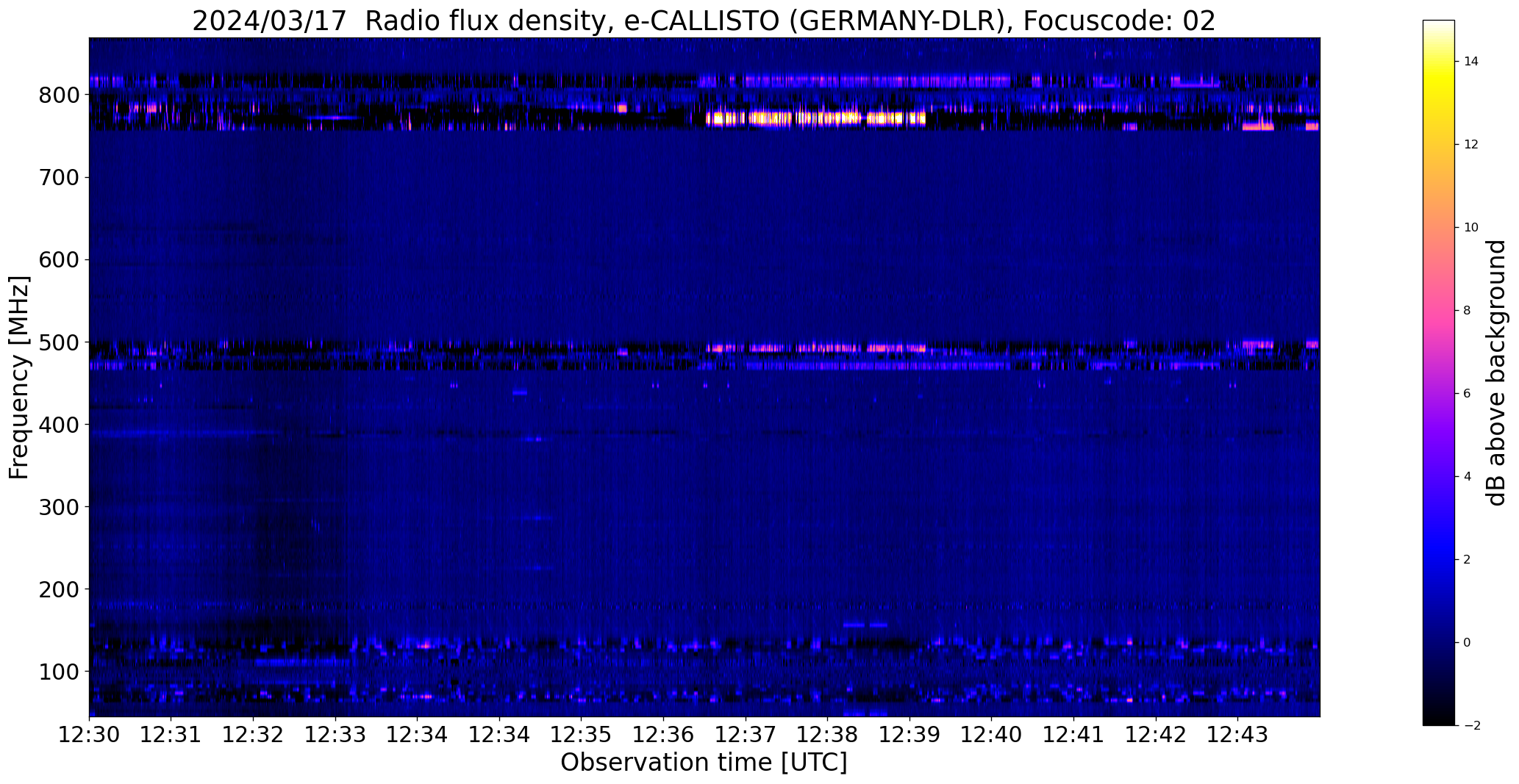Click the pink spot near 130 MHz at 12:34
This screenshot has height=784, width=1519.
424,646
